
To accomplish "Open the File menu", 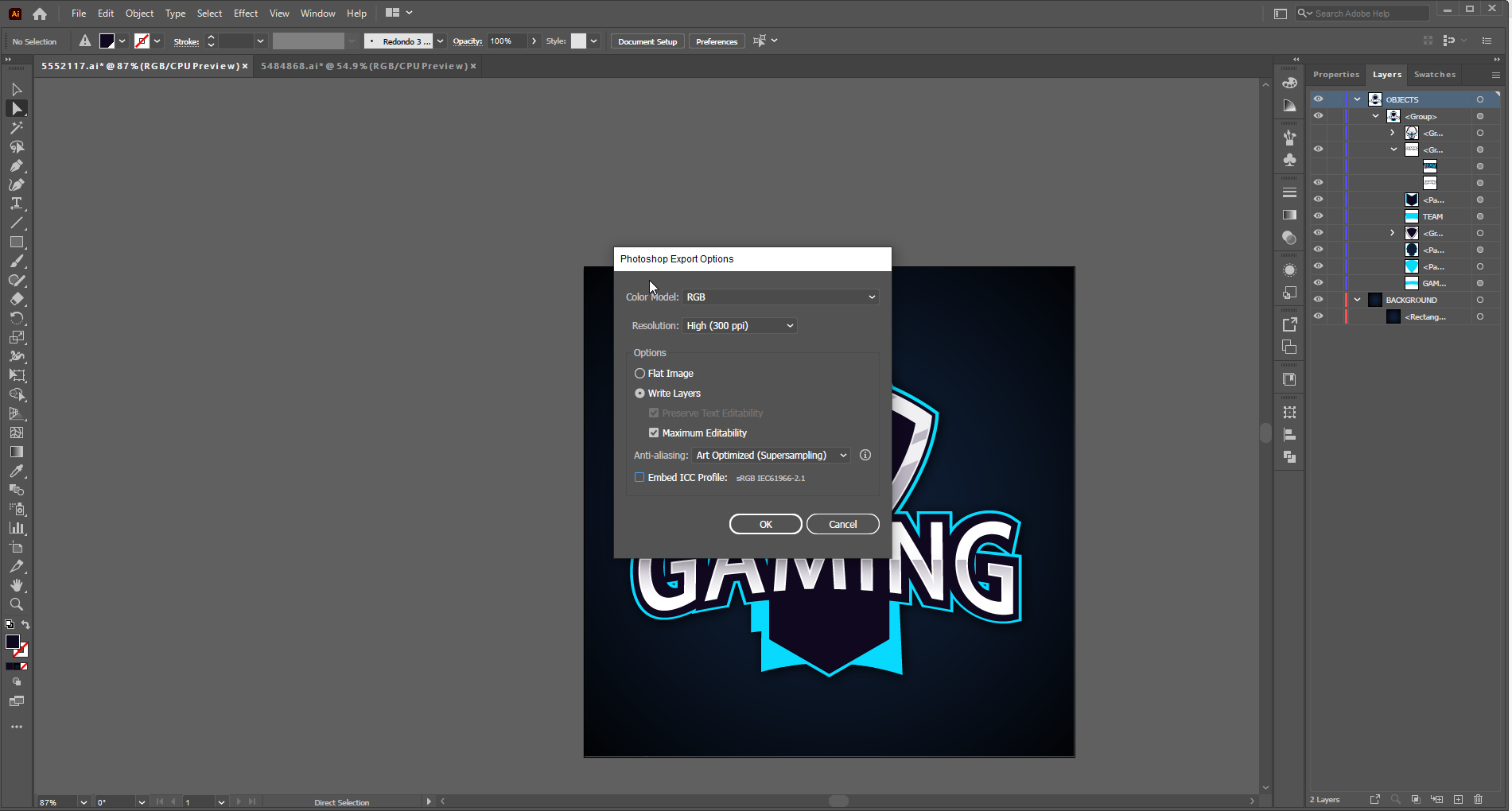I will coord(79,14).
